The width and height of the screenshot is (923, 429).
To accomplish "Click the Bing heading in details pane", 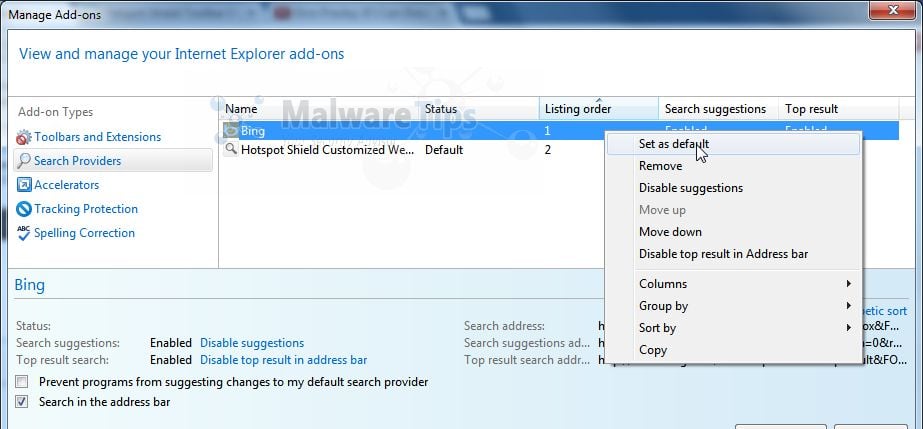I will coord(29,285).
